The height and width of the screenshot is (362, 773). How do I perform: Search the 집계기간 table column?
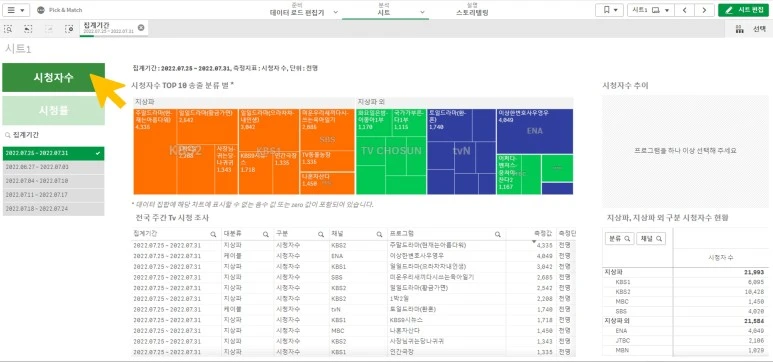click(213, 234)
